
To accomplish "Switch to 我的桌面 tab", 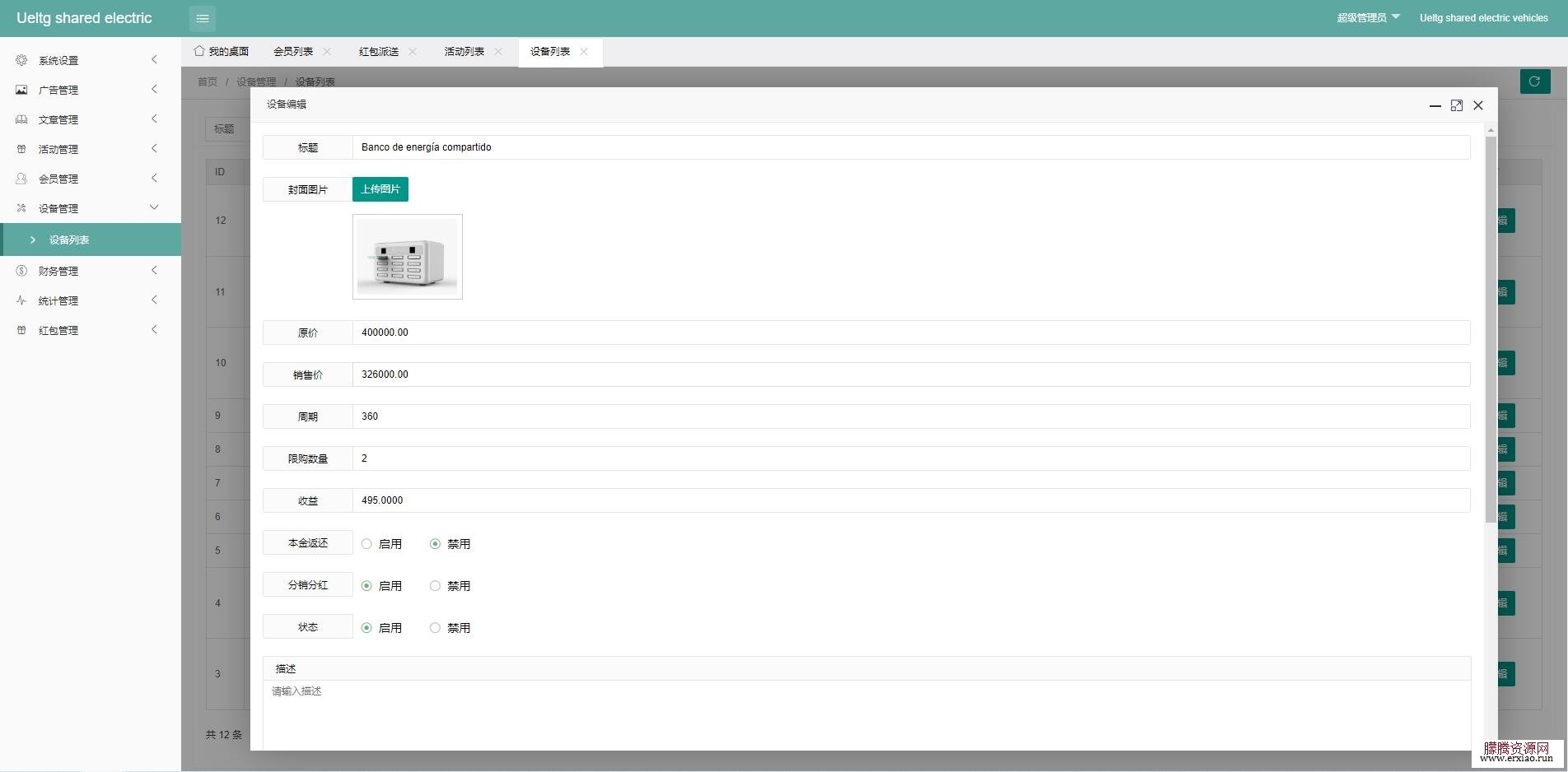I will point(222,51).
